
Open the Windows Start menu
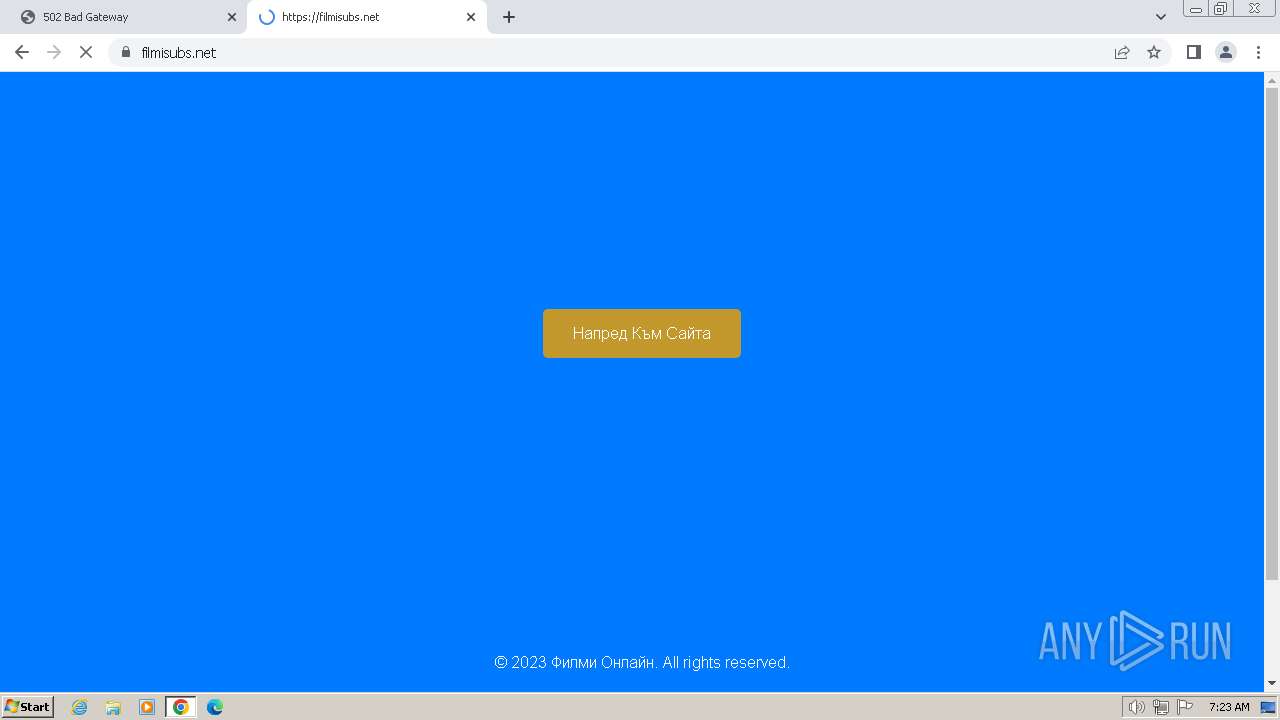point(28,707)
